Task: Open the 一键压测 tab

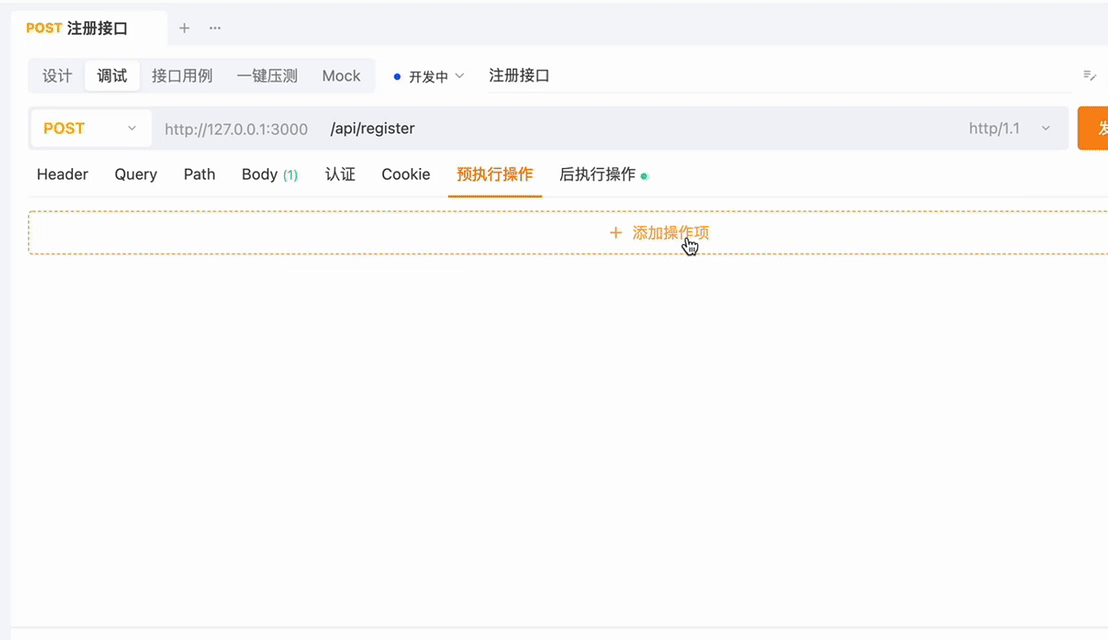Action: coord(266,75)
